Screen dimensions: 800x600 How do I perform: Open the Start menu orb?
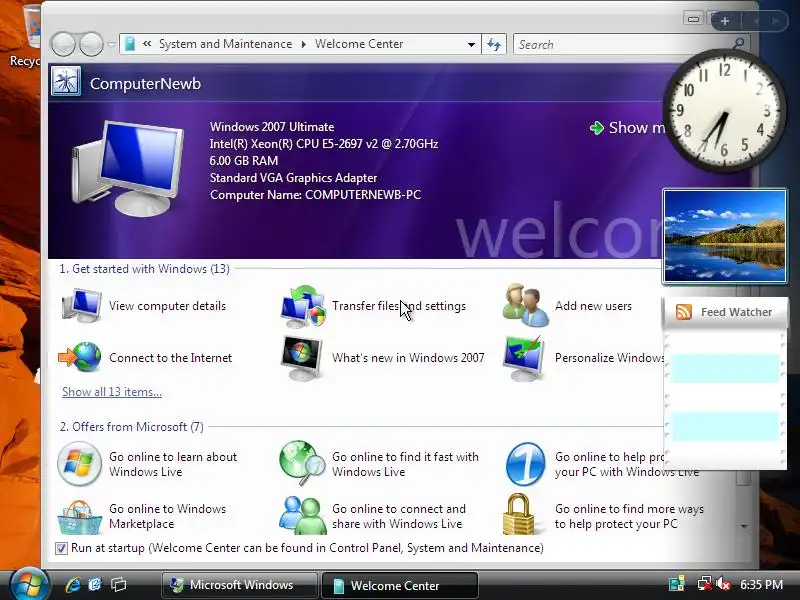point(29,585)
